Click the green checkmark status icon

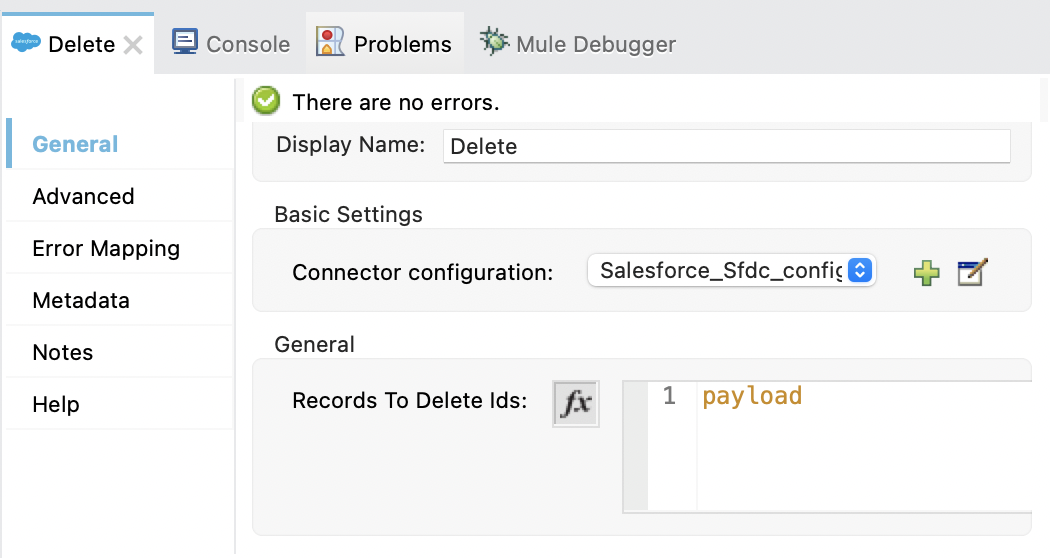coord(266,101)
